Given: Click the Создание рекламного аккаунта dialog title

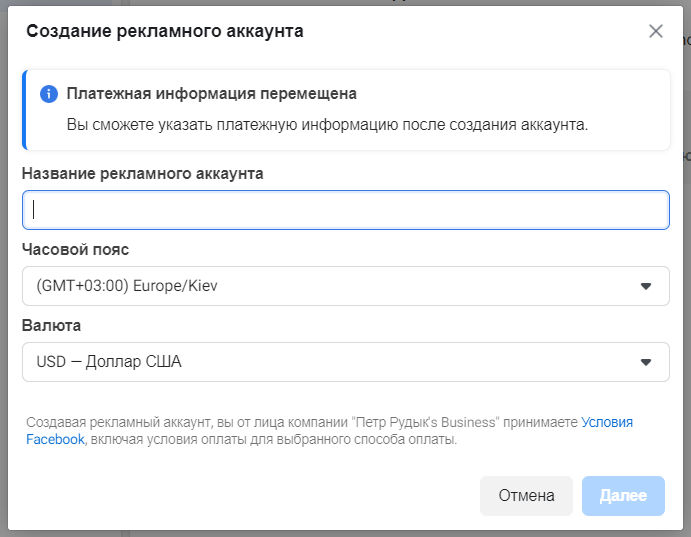Looking at the screenshot, I should pyautogui.click(x=165, y=31).
